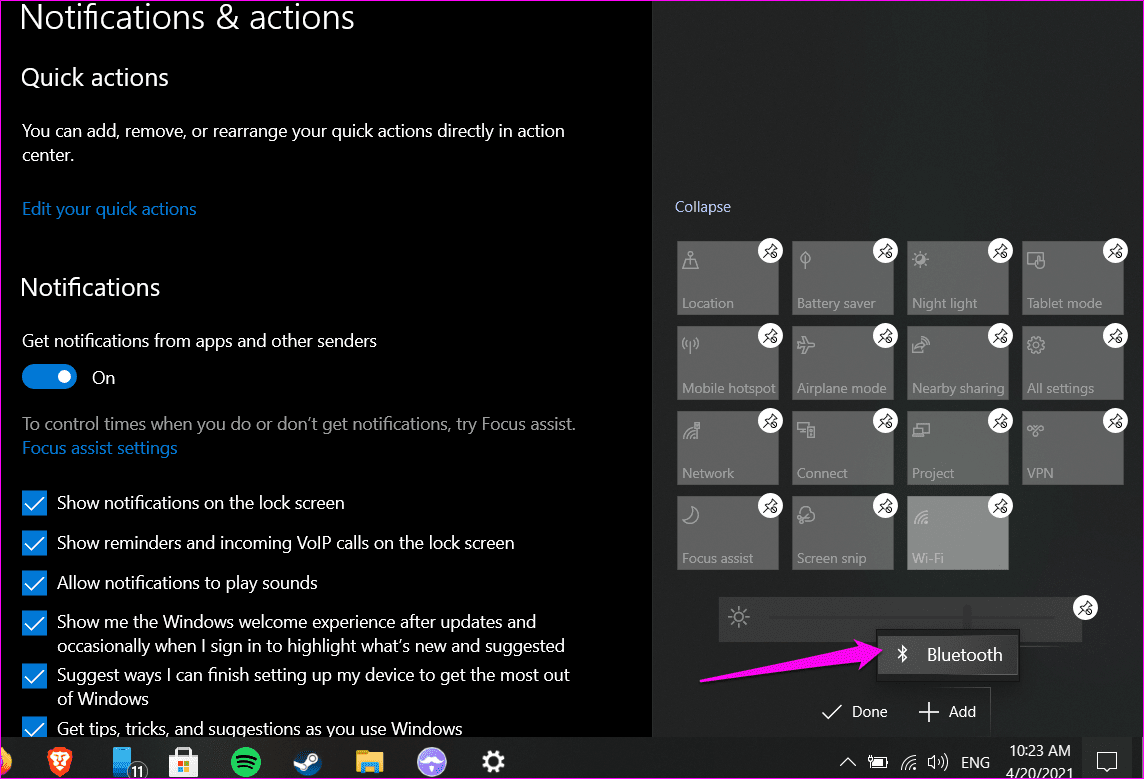Unpin the Screen snip quick action

885,505
